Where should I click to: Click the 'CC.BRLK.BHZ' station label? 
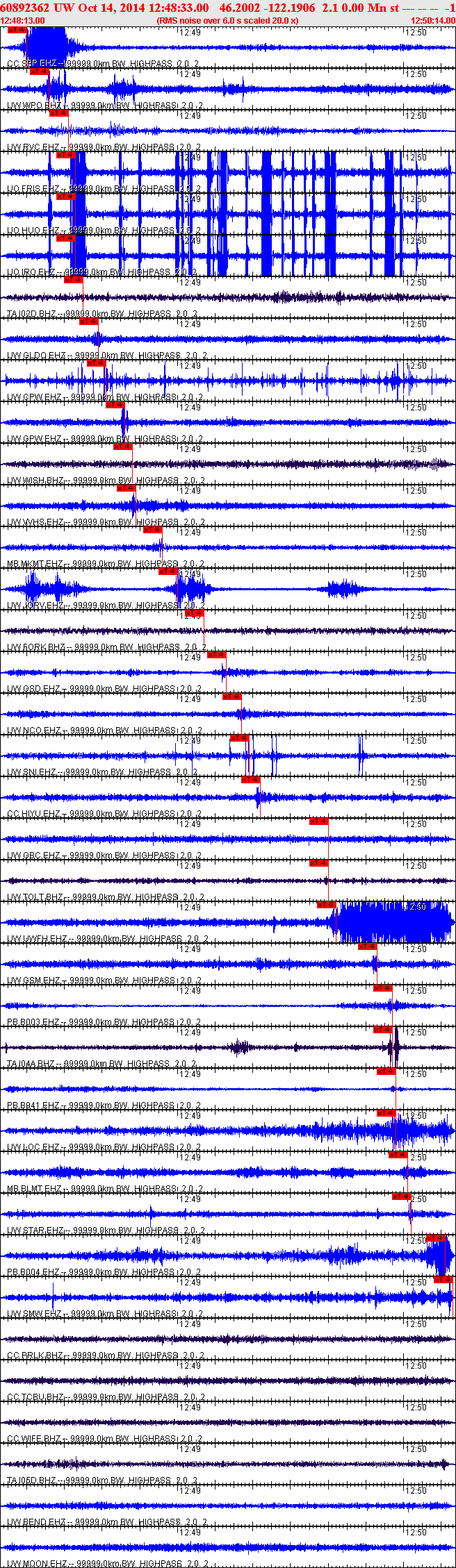[x=35, y=1356]
